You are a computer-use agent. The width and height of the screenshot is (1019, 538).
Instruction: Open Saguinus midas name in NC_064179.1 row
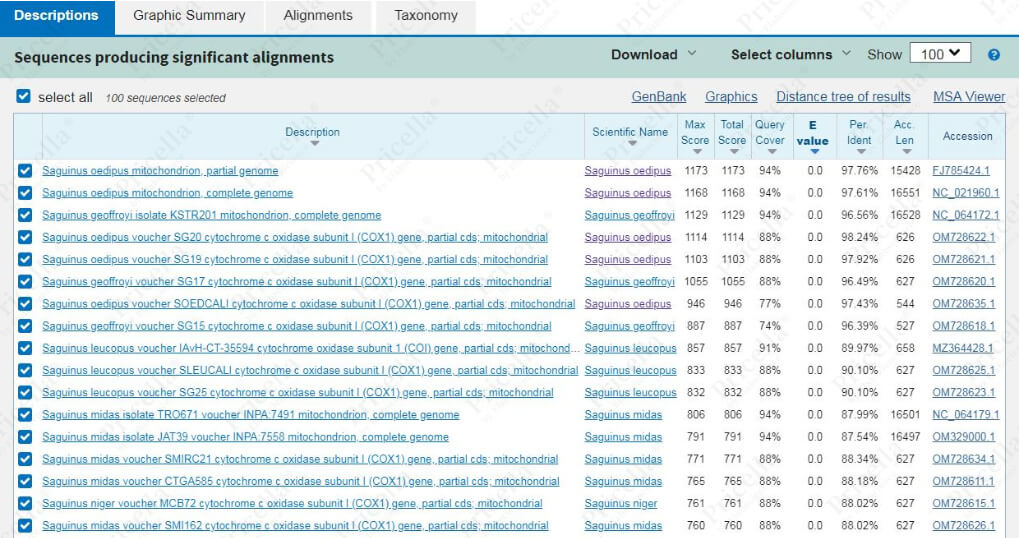tap(623, 415)
